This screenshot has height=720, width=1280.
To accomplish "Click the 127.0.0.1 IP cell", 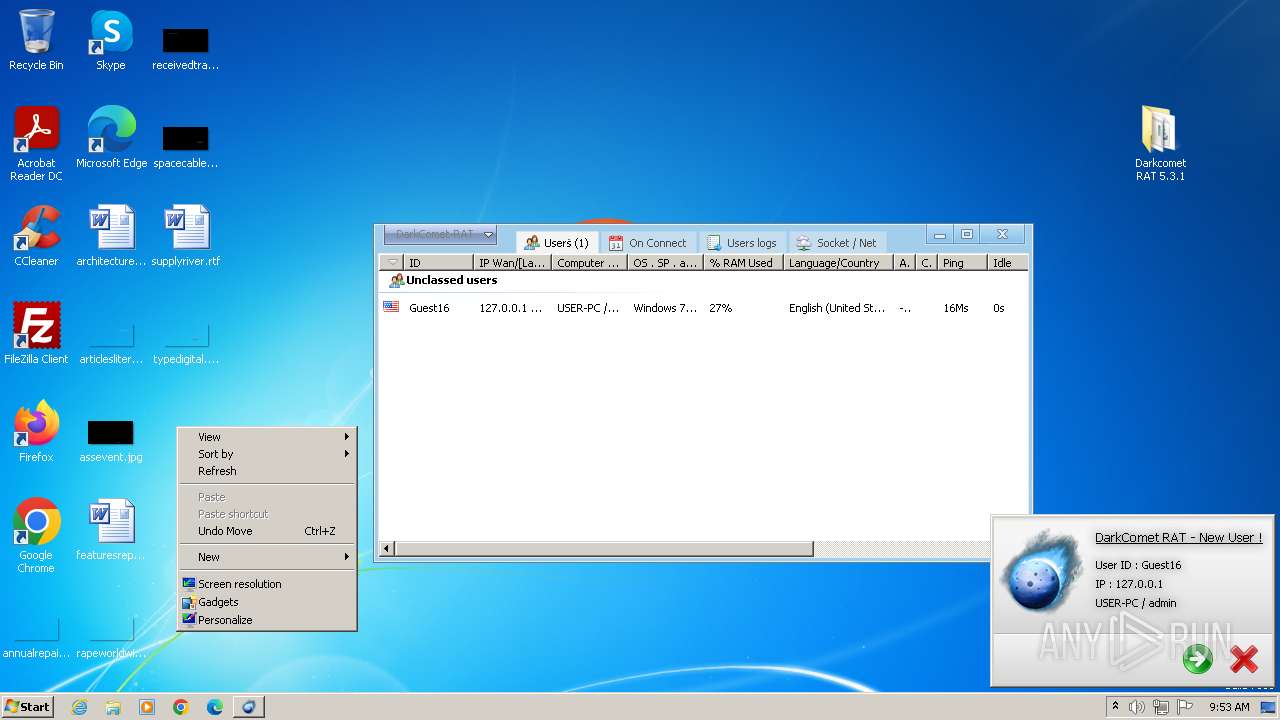I will click(x=510, y=308).
